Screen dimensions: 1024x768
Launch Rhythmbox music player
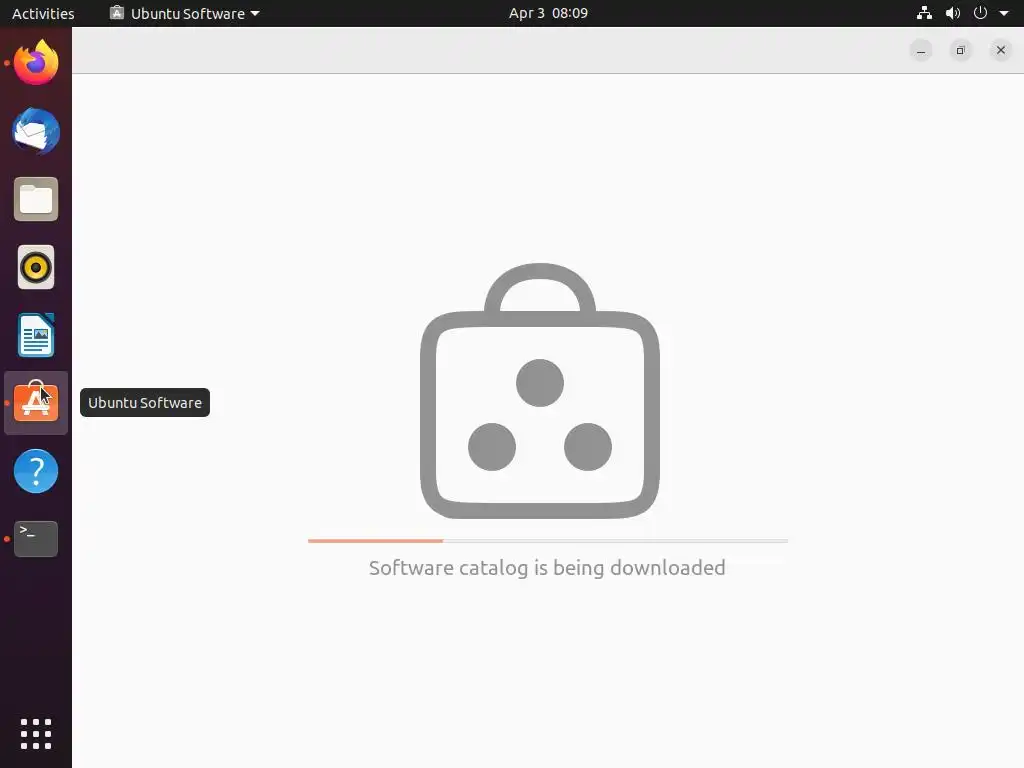pyautogui.click(x=36, y=267)
